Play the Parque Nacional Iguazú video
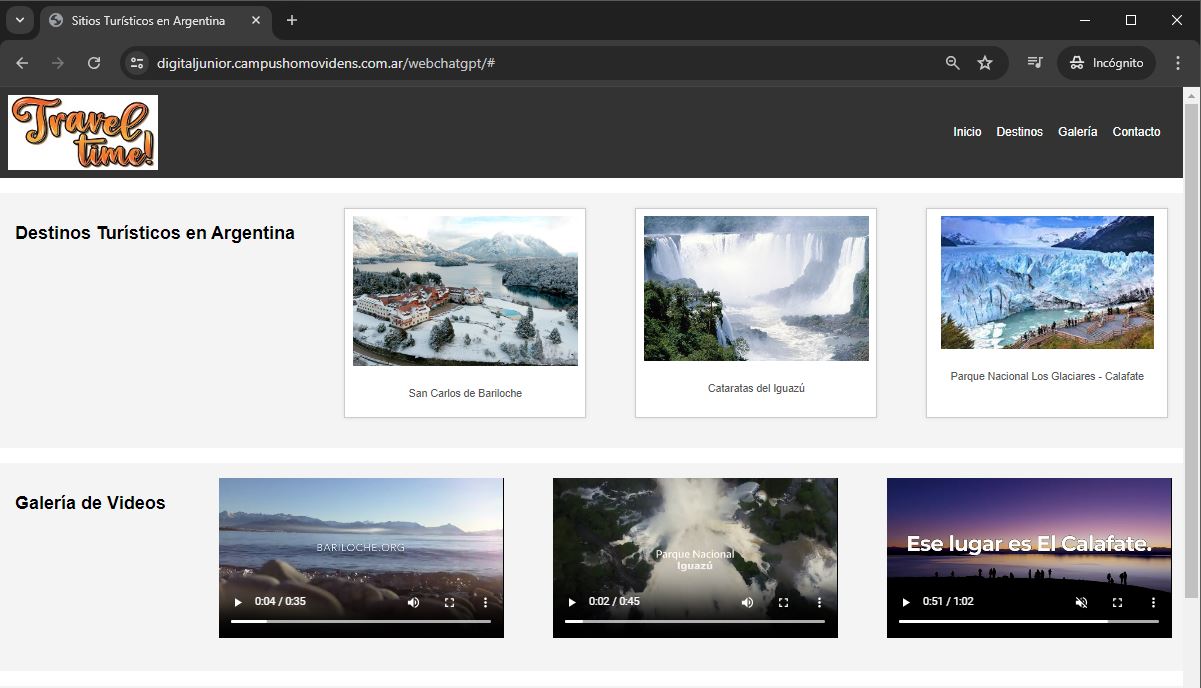 tap(572, 602)
